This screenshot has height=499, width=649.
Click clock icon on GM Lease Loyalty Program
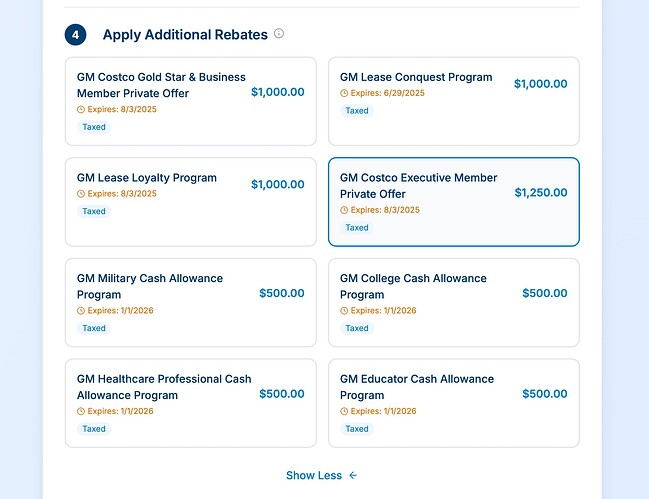(x=81, y=194)
